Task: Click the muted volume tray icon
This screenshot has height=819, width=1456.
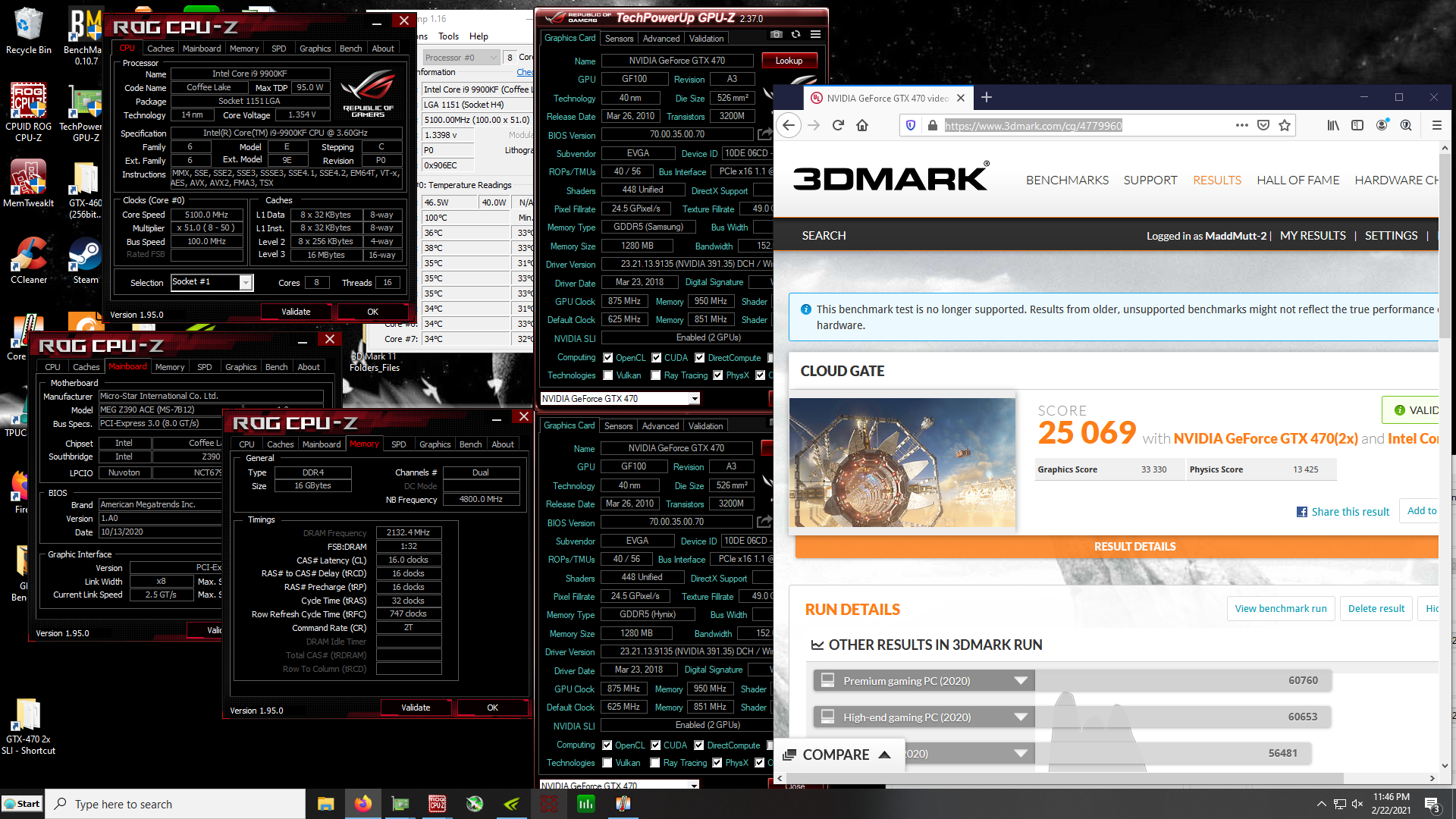Action: [1357, 804]
